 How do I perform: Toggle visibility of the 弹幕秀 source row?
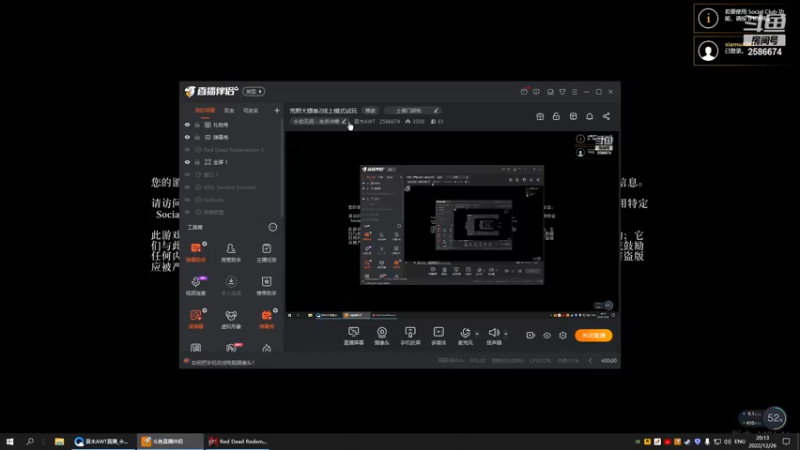pyautogui.click(x=187, y=137)
